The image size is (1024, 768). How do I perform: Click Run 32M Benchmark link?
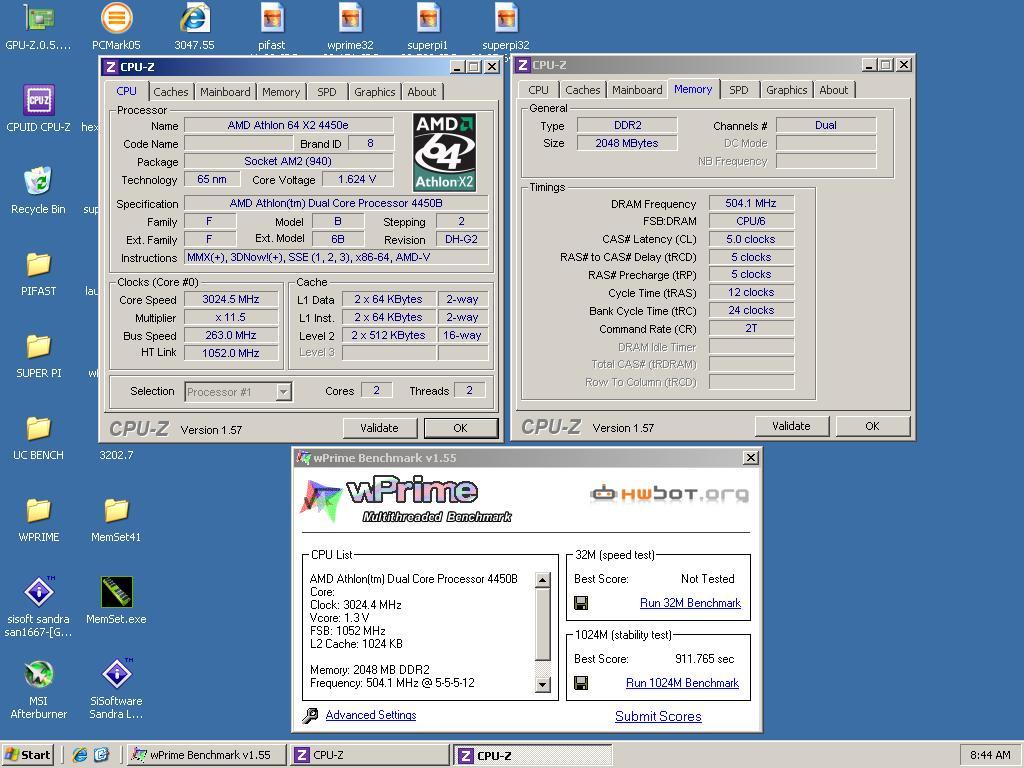[690, 603]
